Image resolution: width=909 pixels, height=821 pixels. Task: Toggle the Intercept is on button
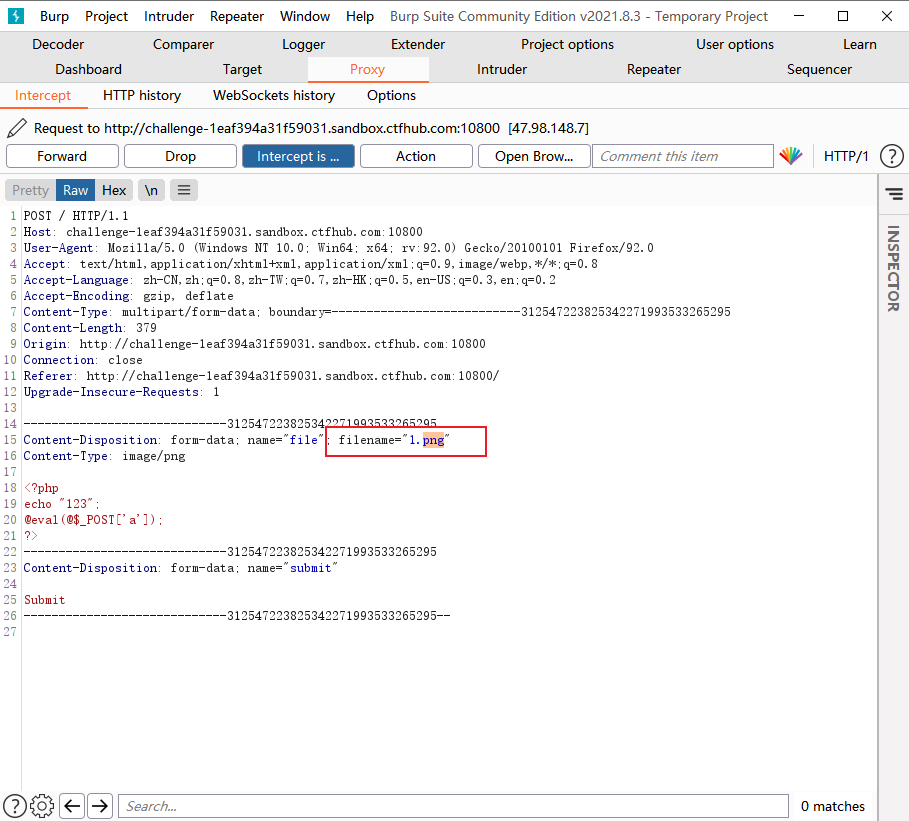pyautogui.click(x=298, y=156)
